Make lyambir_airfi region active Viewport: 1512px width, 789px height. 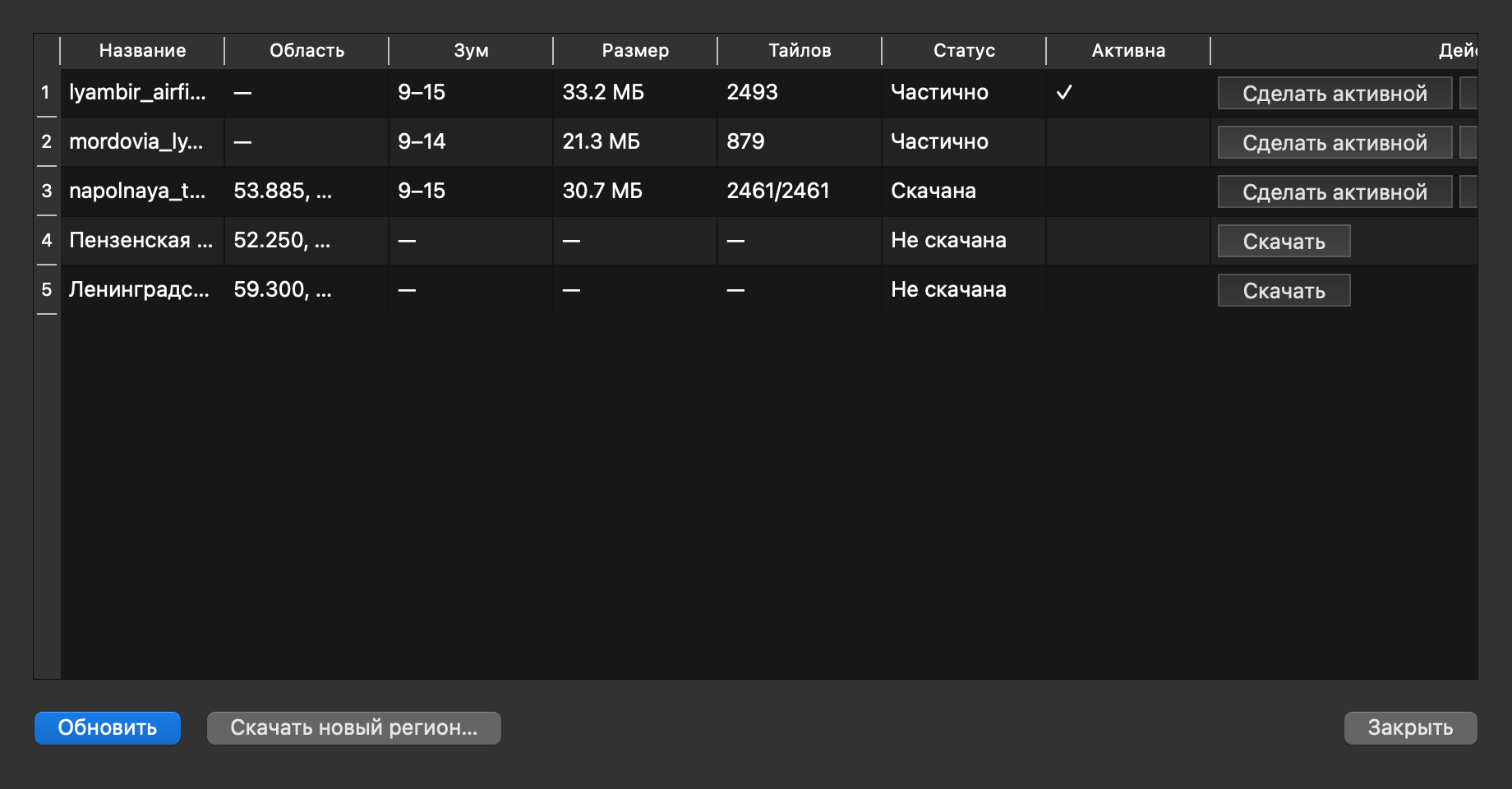1335,93
